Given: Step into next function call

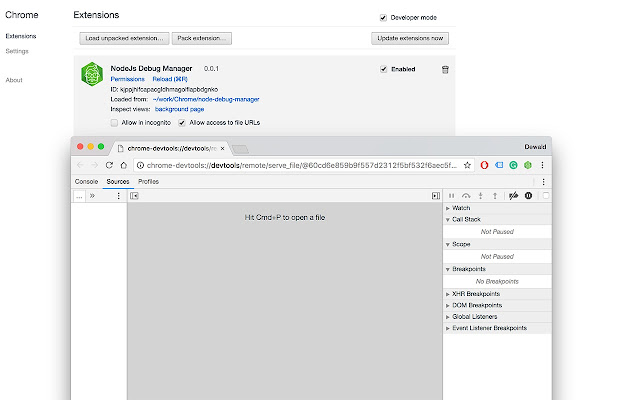Looking at the screenshot, I should pyautogui.click(x=480, y=196).
